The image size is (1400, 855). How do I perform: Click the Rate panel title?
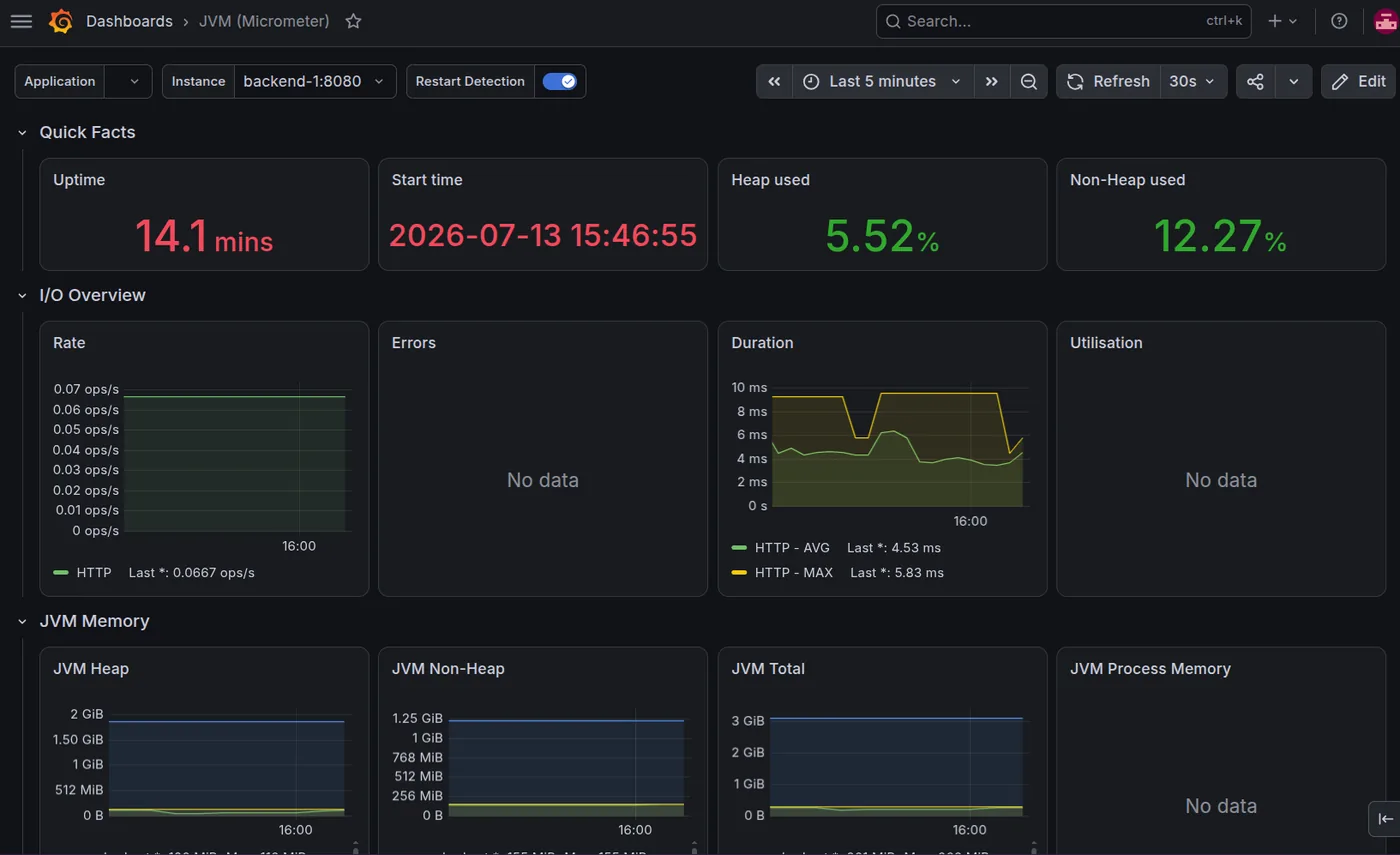(69, 343)
